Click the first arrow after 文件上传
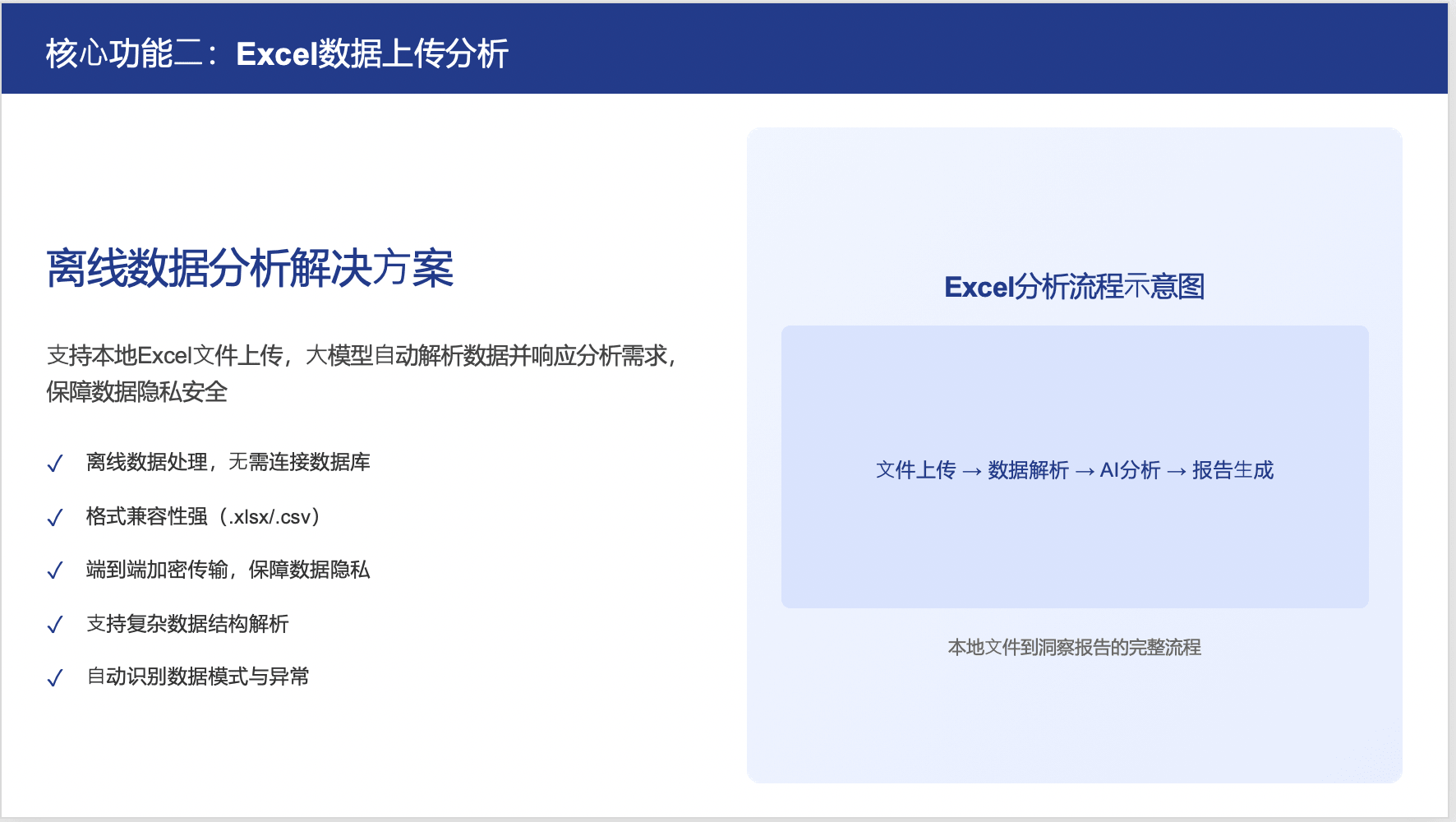This screenshot has width=1456, height=822. (972, 471)
